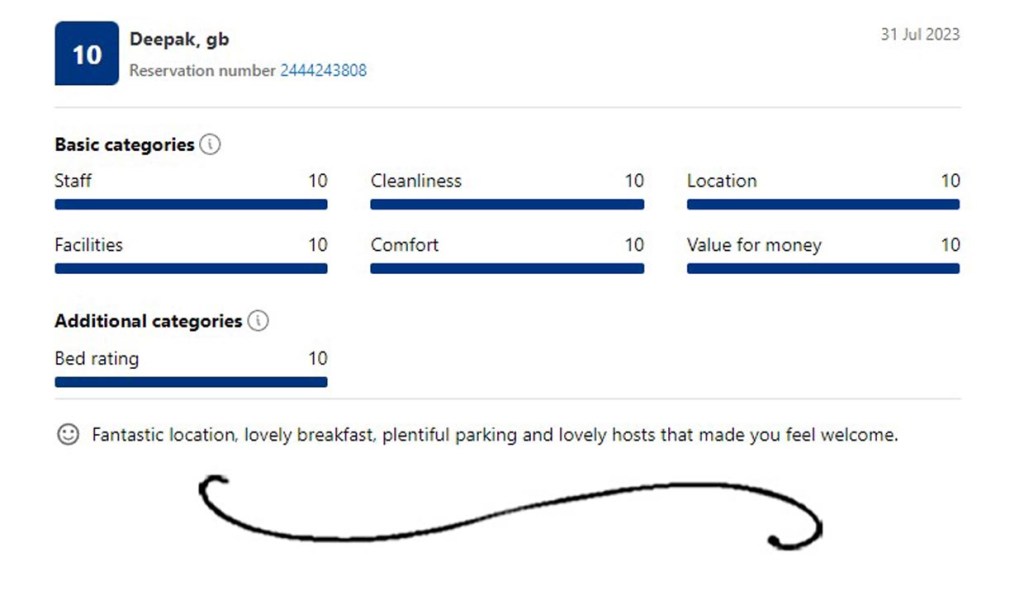The image size is (1024, 595).
Task: Click the Value for money rating bar
Action: click(x=823, y=268)
